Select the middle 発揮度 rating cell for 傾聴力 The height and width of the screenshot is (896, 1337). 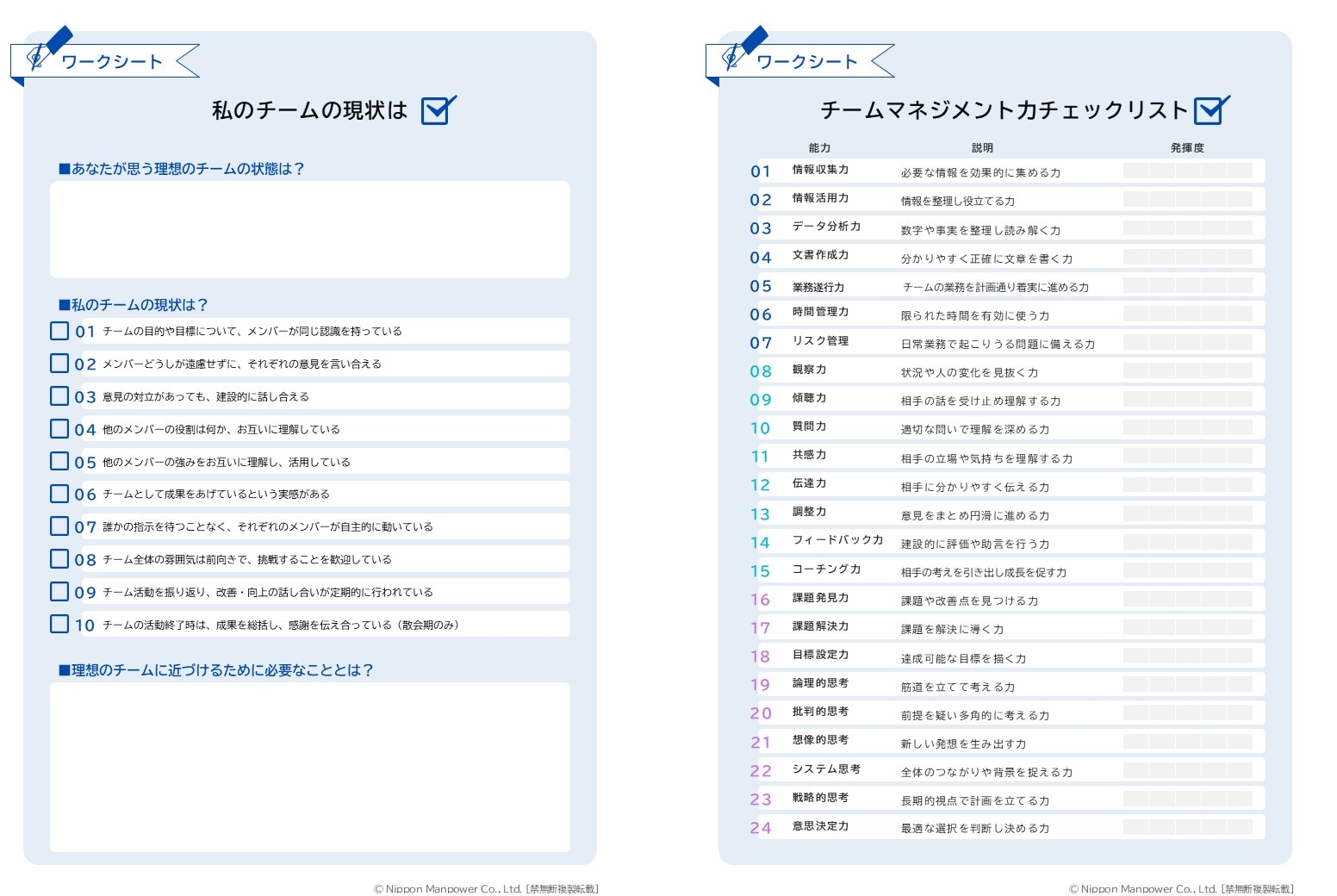click(x=1188, y=399)
